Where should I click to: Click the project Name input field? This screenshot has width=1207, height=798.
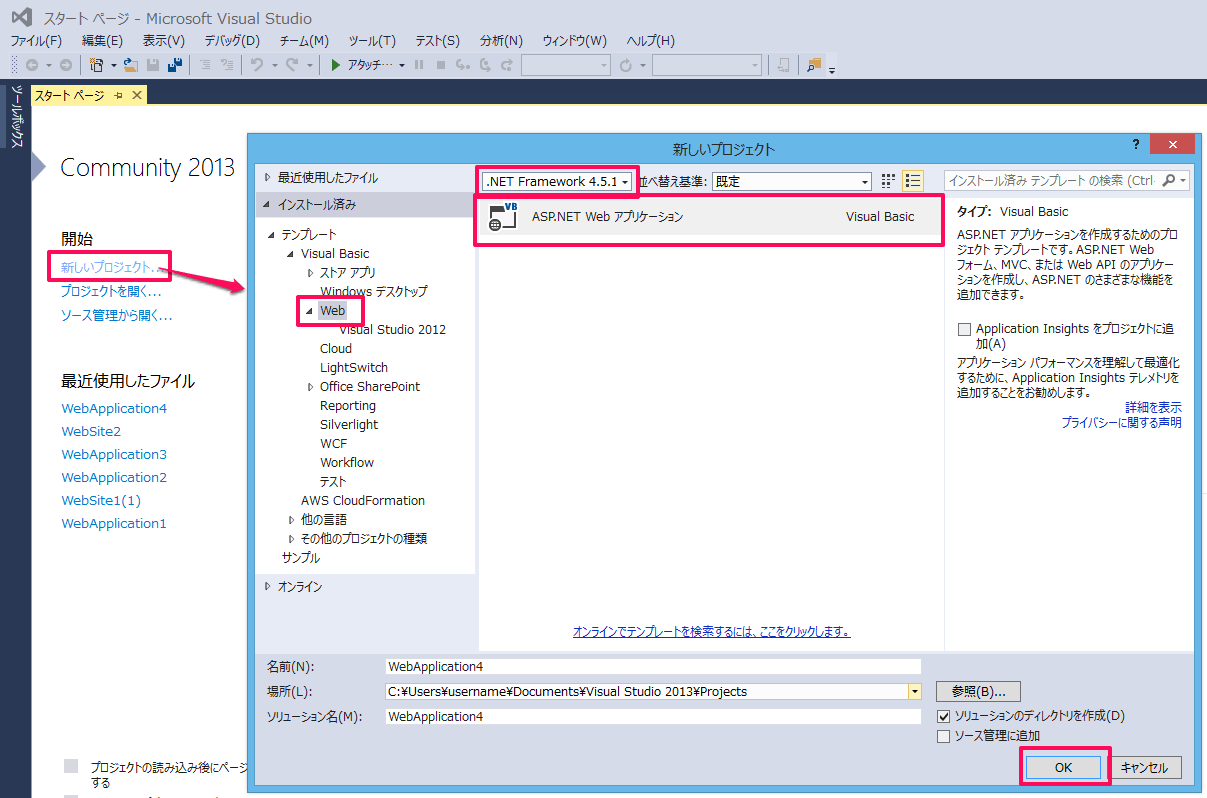pyautogui.click(x=653, y=666)
